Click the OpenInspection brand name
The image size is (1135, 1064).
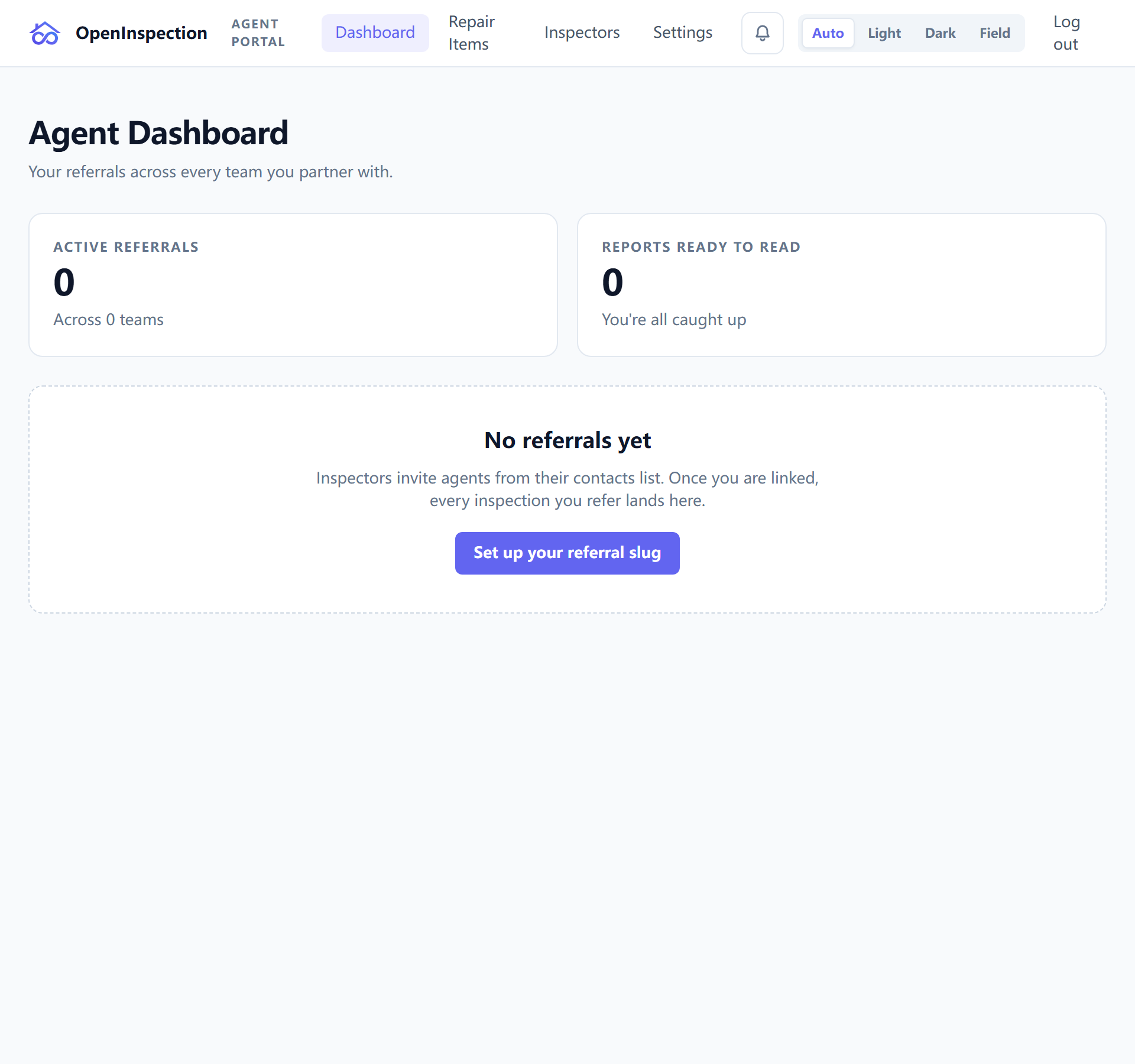pyautogui.click(x=141, y=33)
